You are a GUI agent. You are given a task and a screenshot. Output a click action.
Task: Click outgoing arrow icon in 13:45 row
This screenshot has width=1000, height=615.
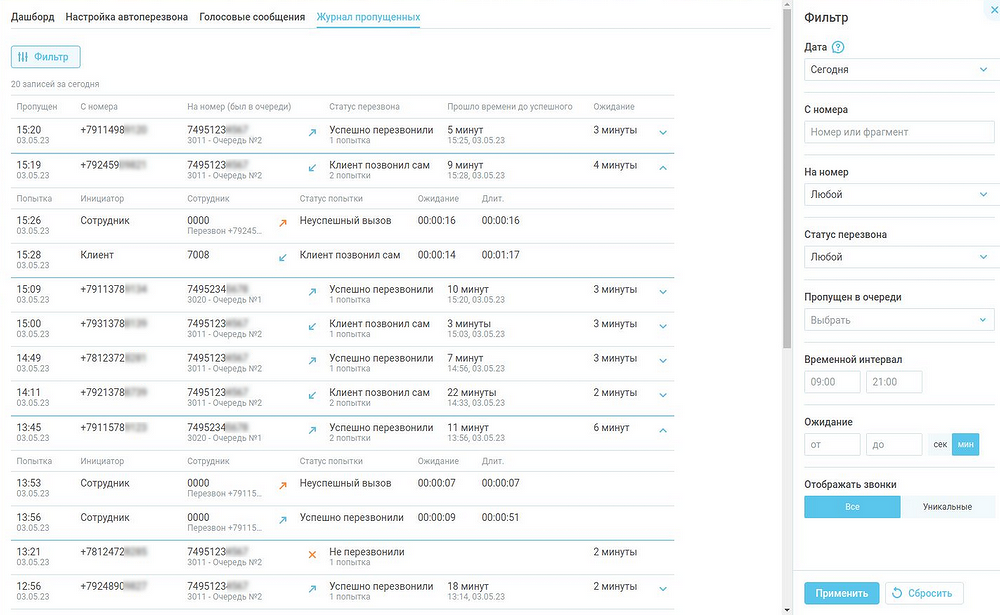click(312, 431)
